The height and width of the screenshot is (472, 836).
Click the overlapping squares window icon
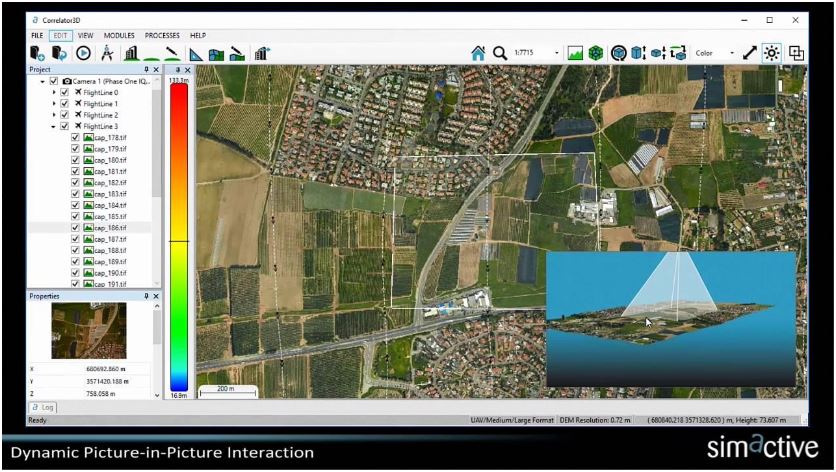797,53
